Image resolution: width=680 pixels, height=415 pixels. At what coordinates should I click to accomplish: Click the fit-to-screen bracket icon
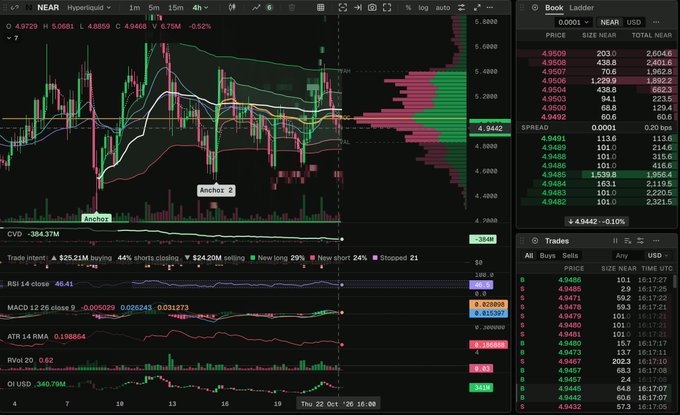pos(343,7)
